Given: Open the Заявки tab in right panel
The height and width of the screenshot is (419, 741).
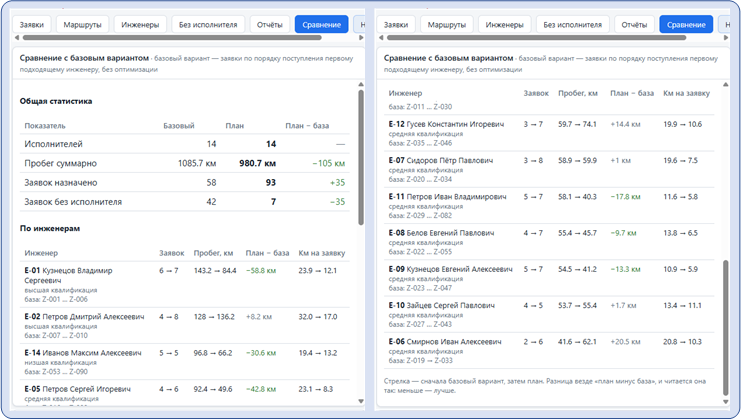Looking at the screenshot, I should coord(396,25).
